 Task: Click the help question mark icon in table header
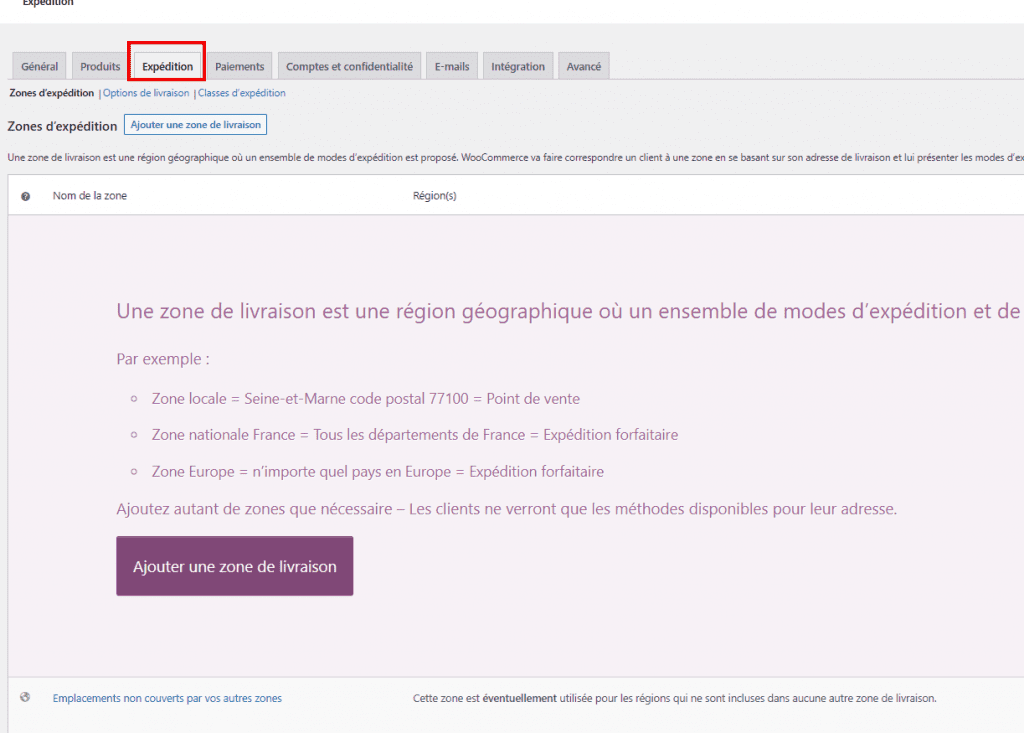25,196
